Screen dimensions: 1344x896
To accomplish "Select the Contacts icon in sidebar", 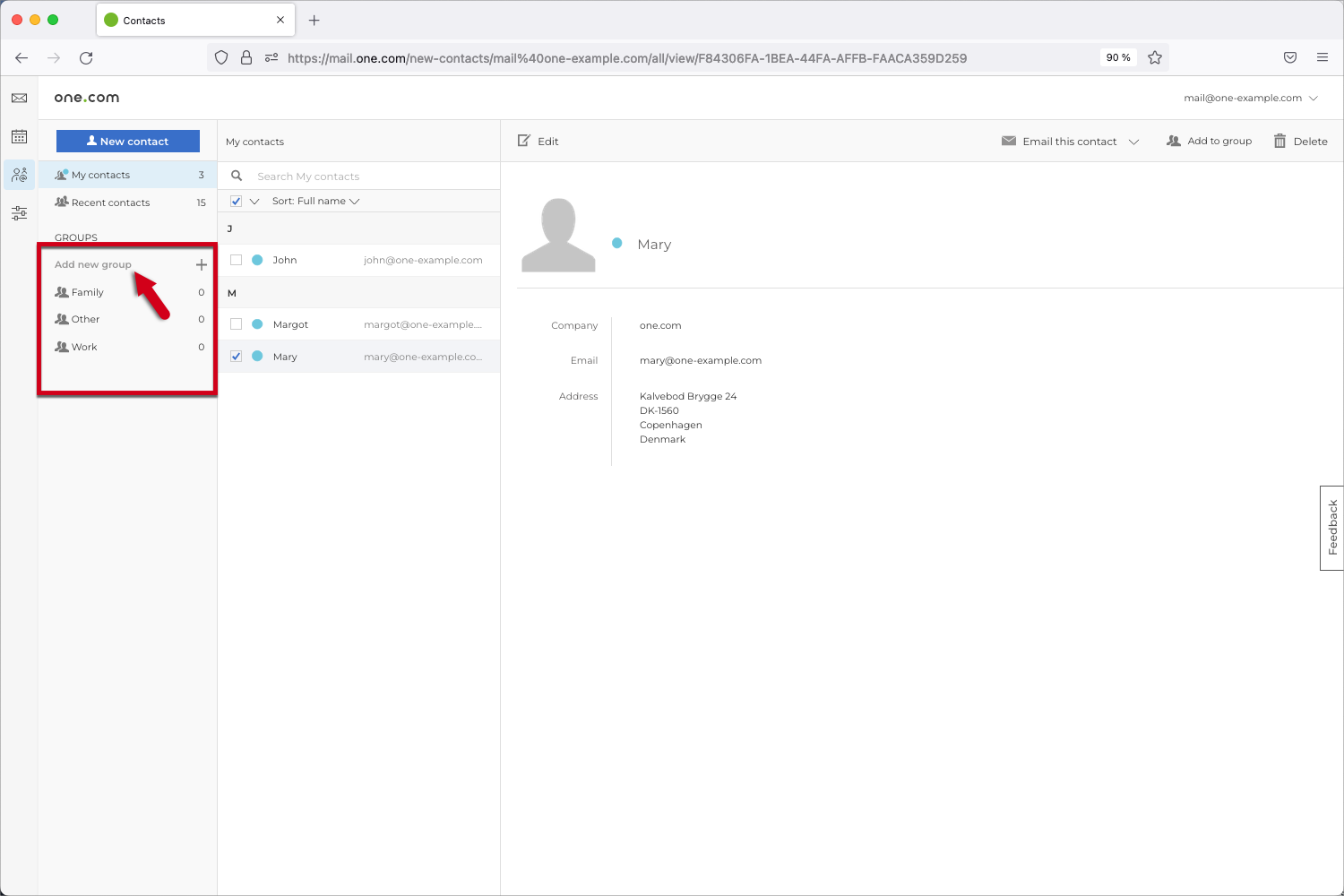I will click(x=19, y=175).
